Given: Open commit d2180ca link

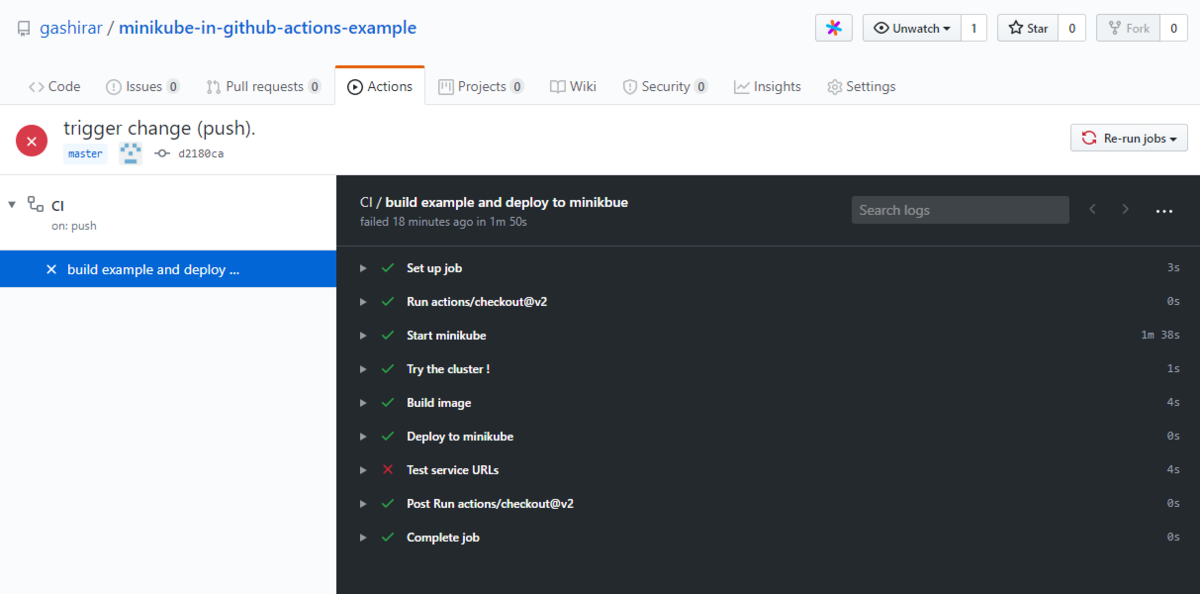Looking at the screenshot, I should pos(201,154).
